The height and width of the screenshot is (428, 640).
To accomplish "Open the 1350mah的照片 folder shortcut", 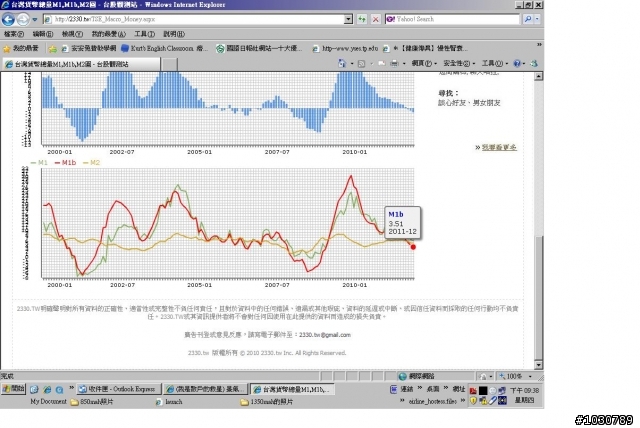I will 267,402.
